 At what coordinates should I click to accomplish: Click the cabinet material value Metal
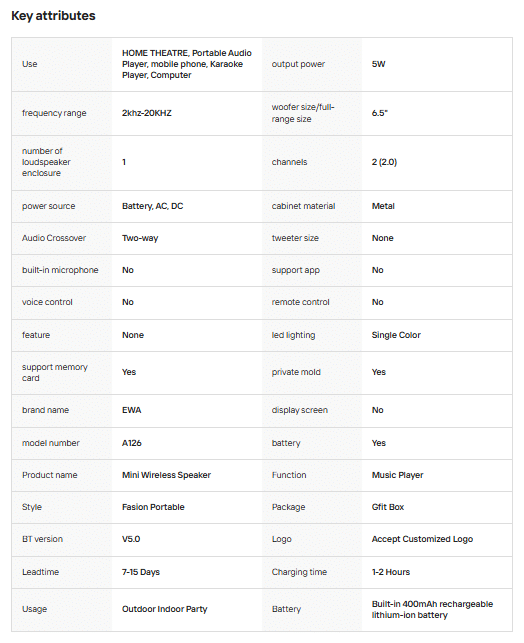point(383,206)
